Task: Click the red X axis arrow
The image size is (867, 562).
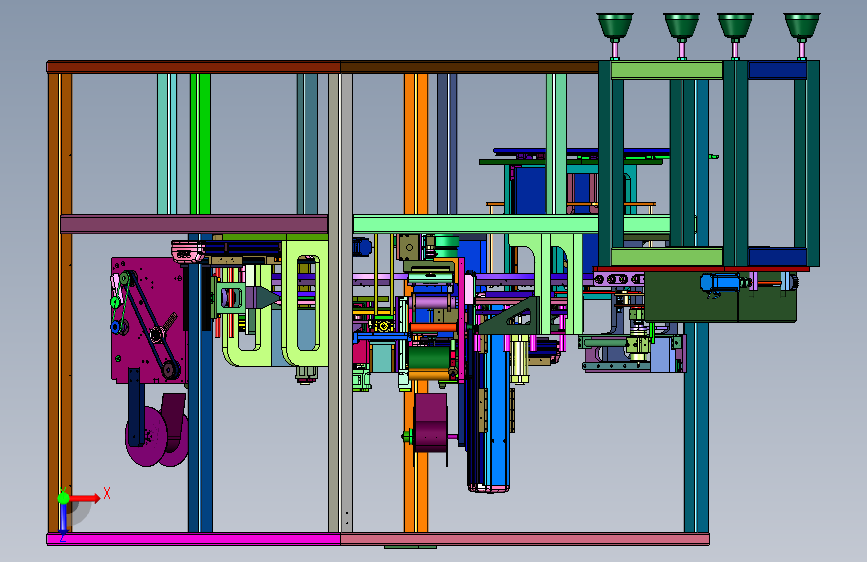Action: pos(84,498)
